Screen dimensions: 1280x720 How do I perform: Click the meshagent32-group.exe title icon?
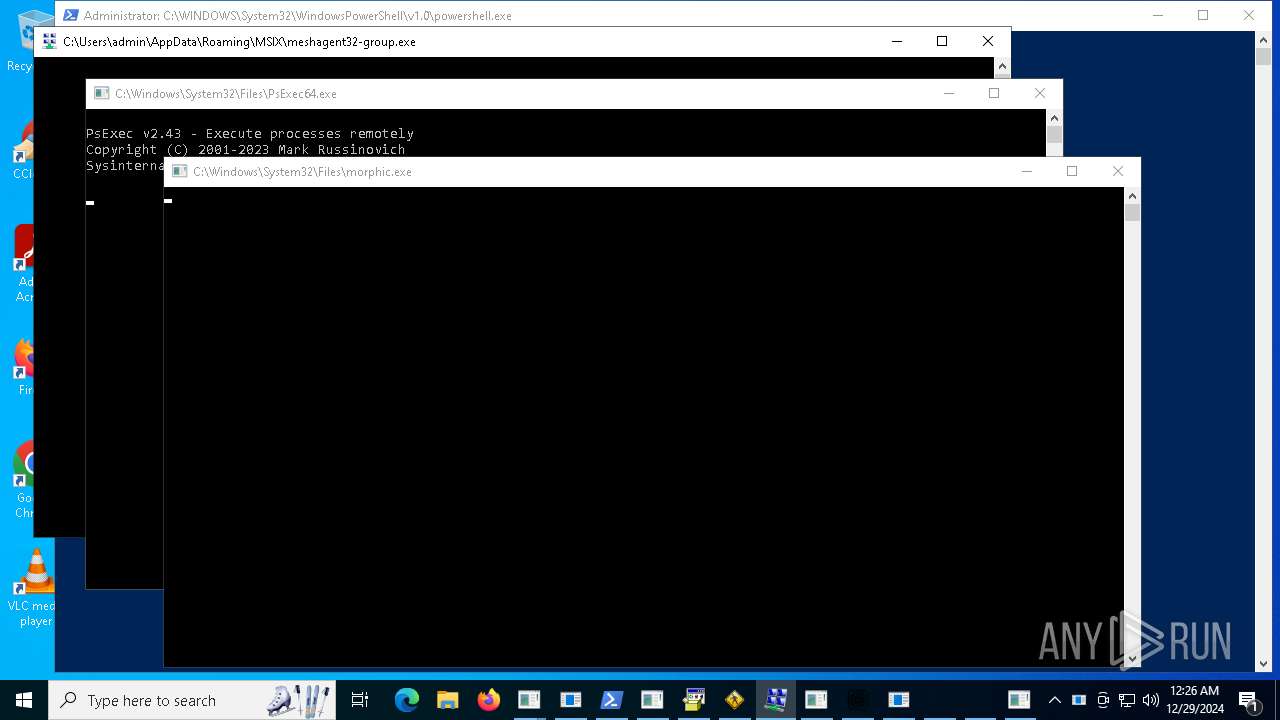pos(49,42)
